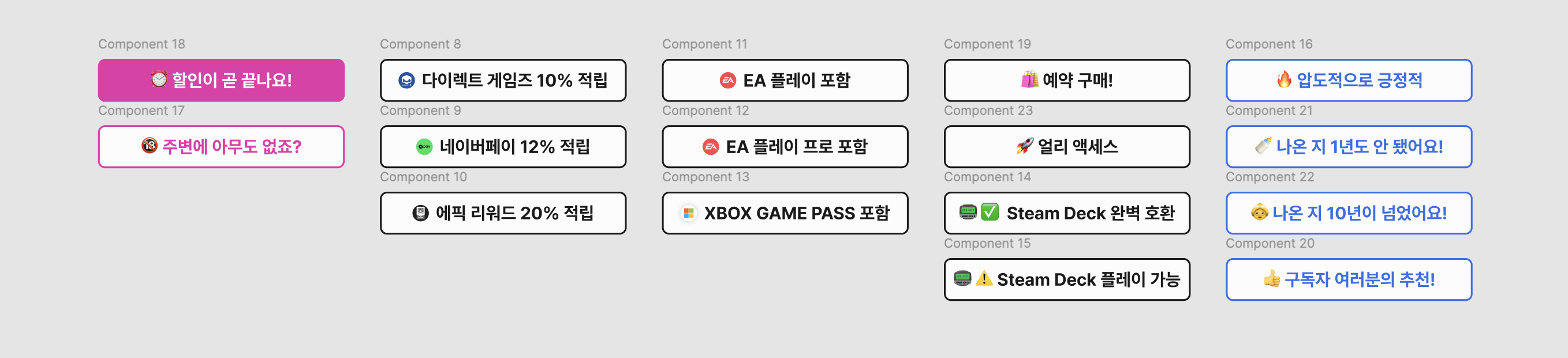The width and height of the screenshot is (1568, 358).
Task: Click the EA logo in 'EA 플레이 포함'
Action: [x=728, y=80]
